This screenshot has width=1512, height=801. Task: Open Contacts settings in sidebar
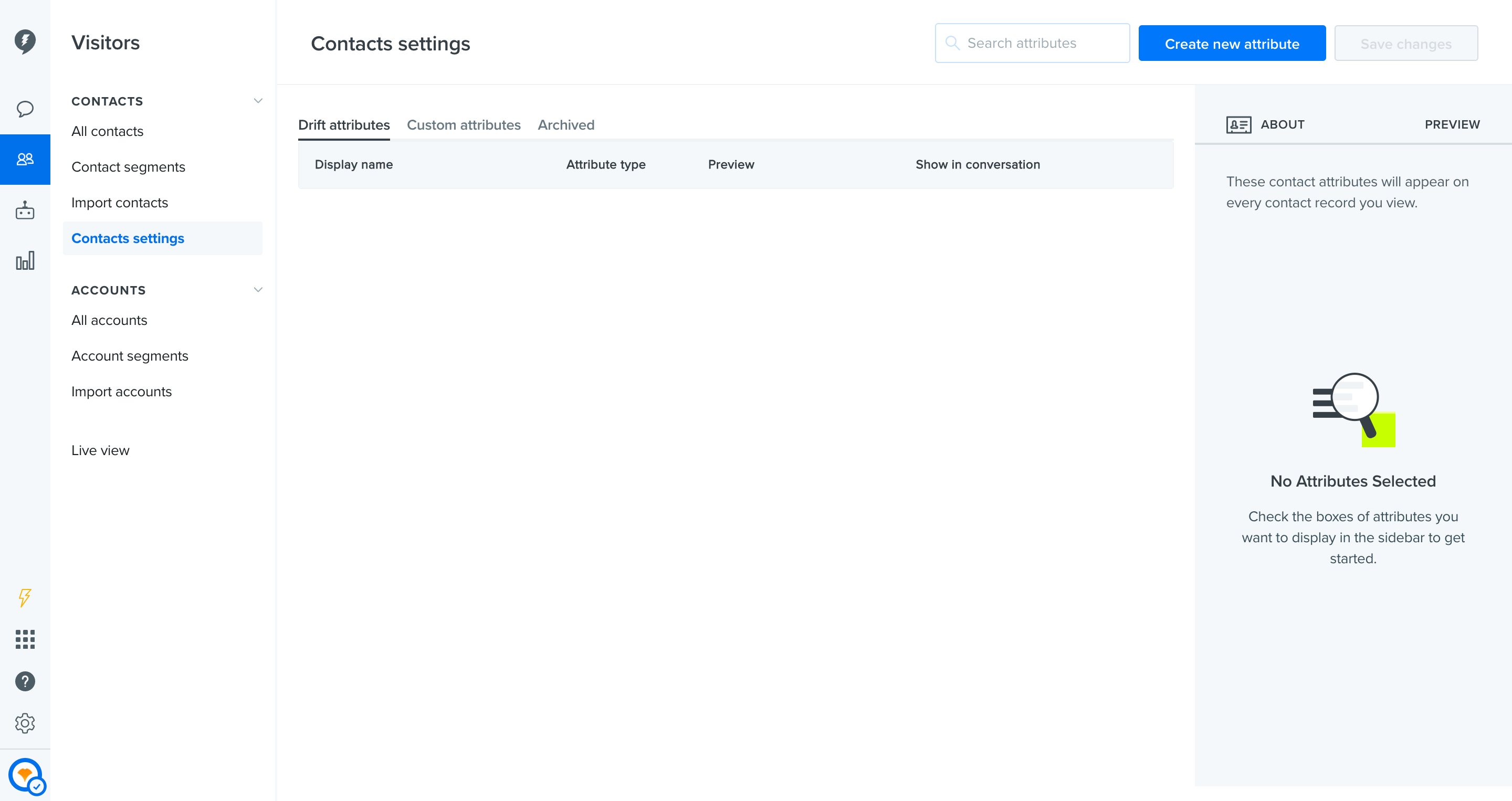point(162,238)
